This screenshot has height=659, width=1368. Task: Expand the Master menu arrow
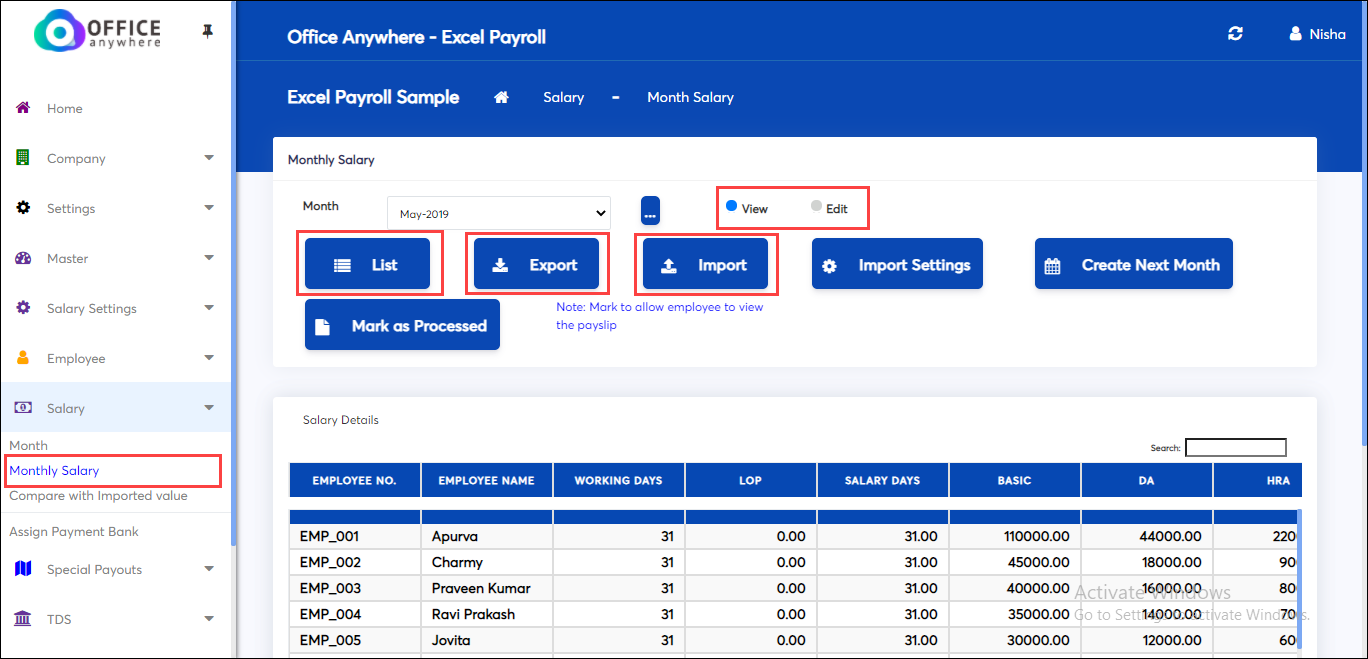click(209, 258)
